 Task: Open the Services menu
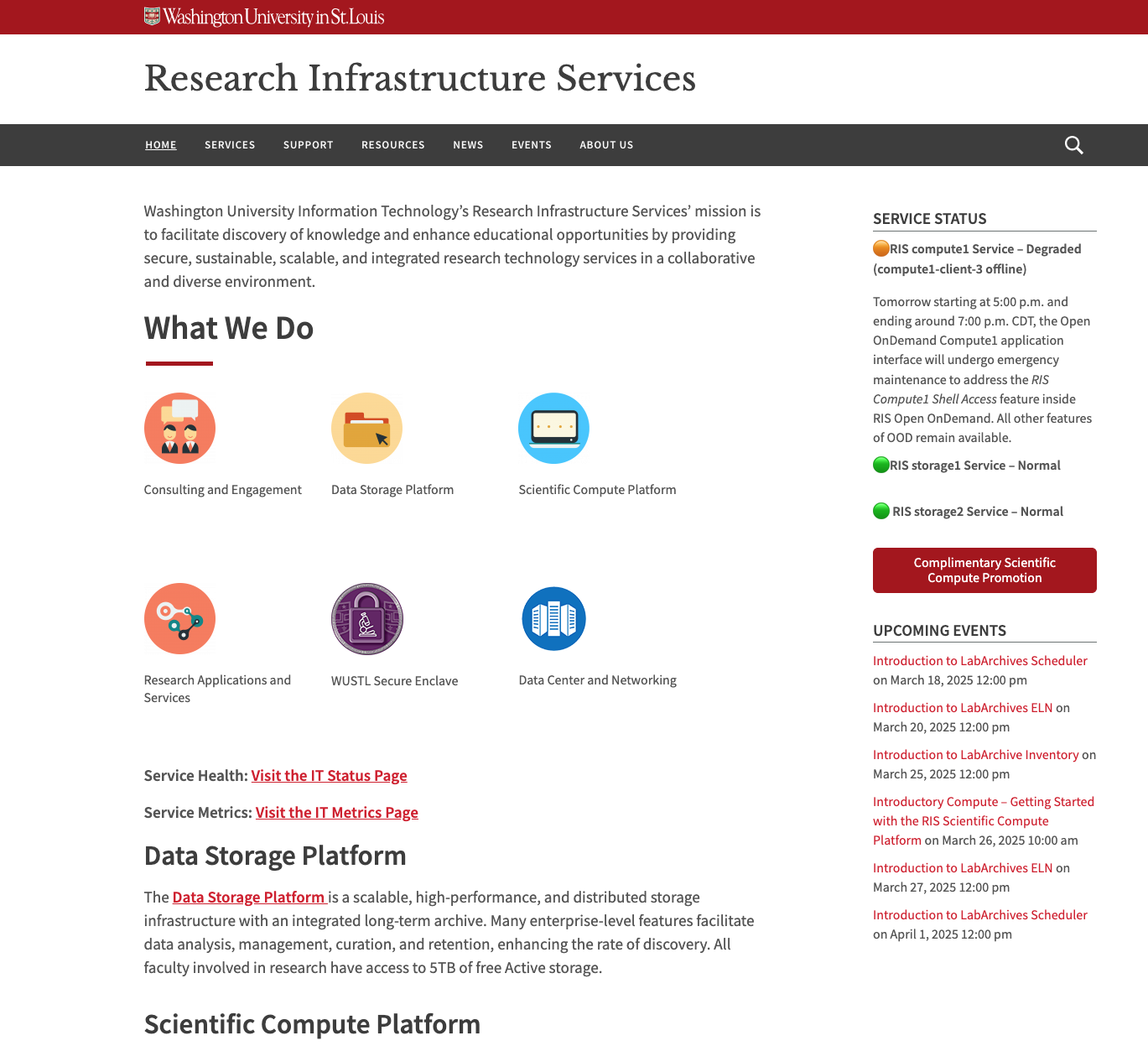point(230,145)
